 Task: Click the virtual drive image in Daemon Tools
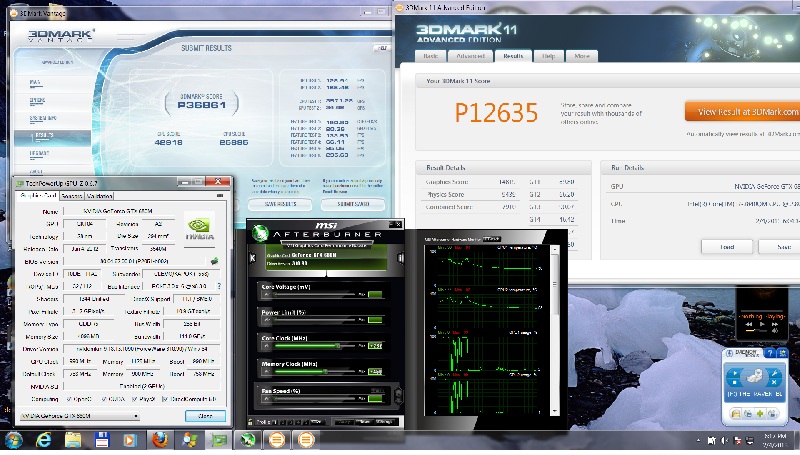(754, 377)
